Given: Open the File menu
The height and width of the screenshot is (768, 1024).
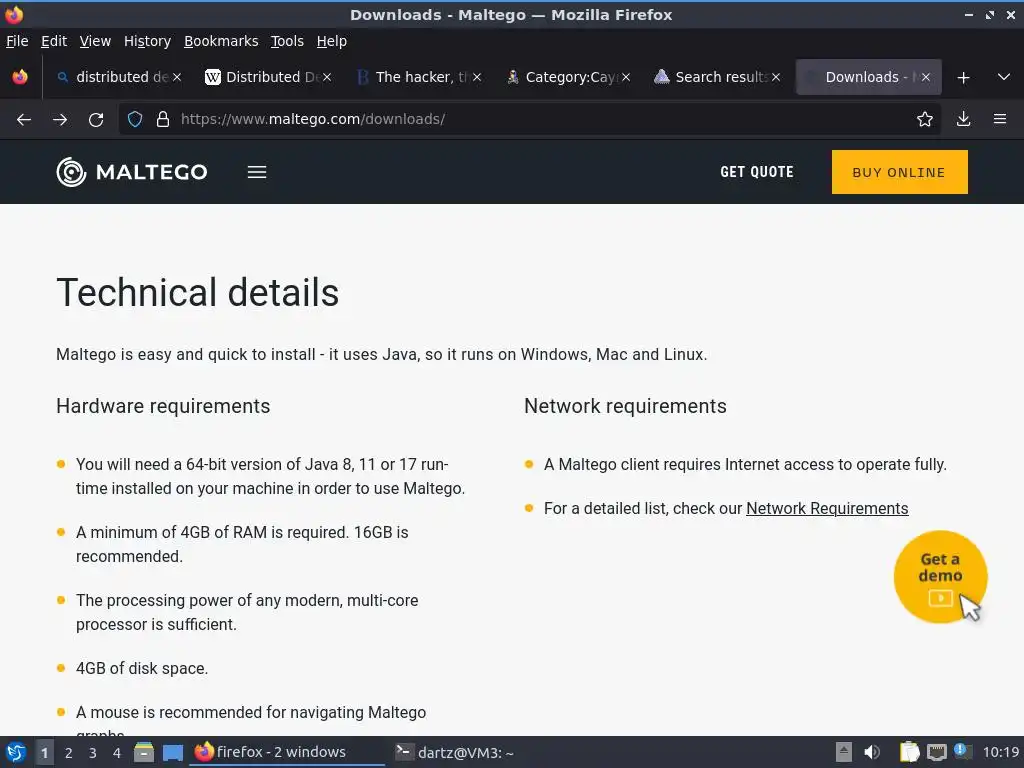Looking at the screenshot, I should pyautogui.click(x=17, y=41).
